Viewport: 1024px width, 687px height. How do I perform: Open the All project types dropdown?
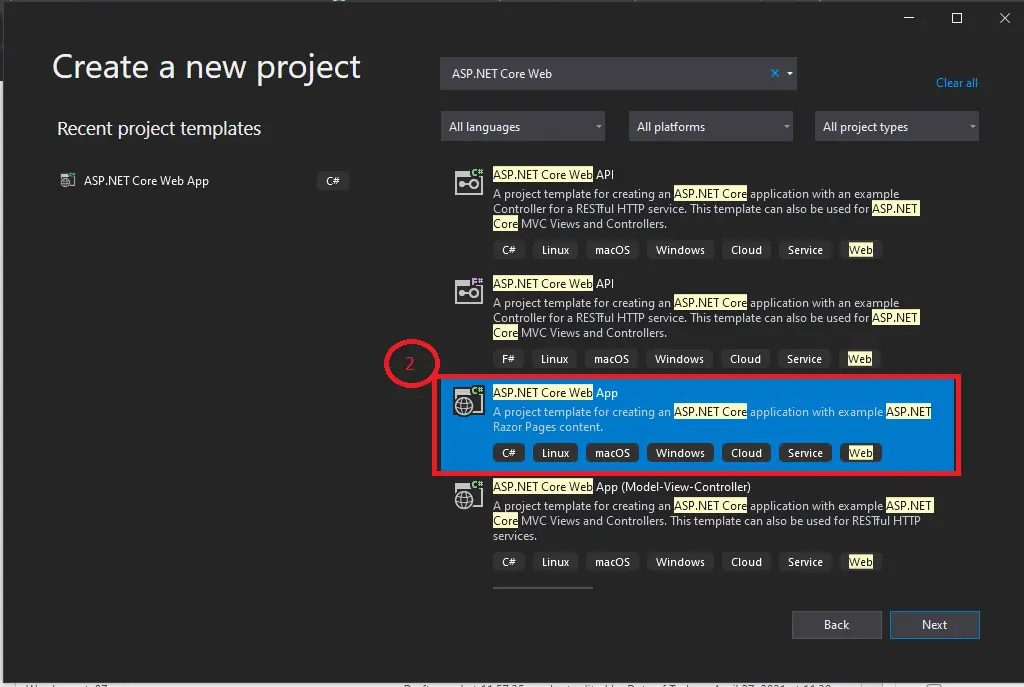click(897, 127)
